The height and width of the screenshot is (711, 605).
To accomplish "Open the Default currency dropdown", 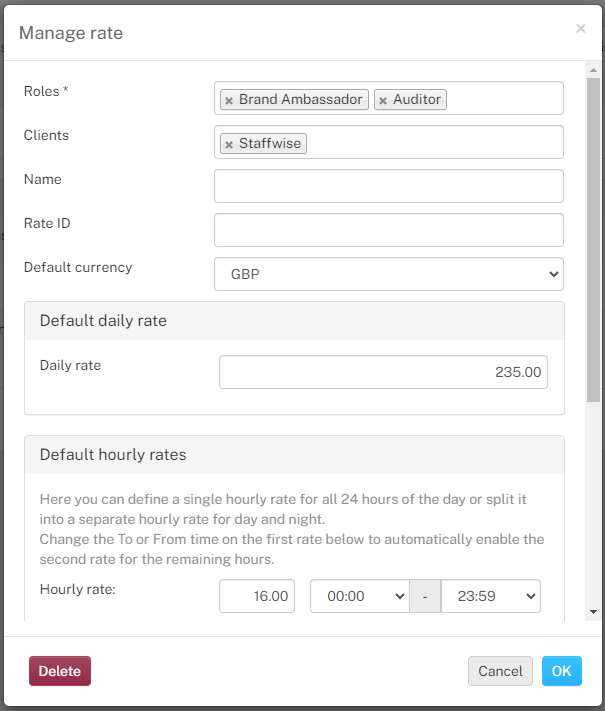I will pos(389,274).
